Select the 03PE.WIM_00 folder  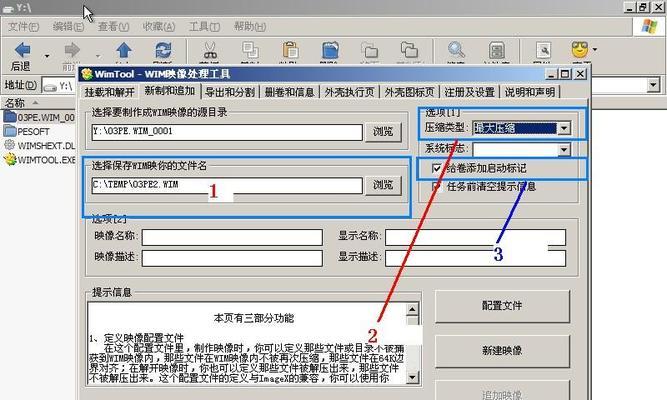[39, 117]
